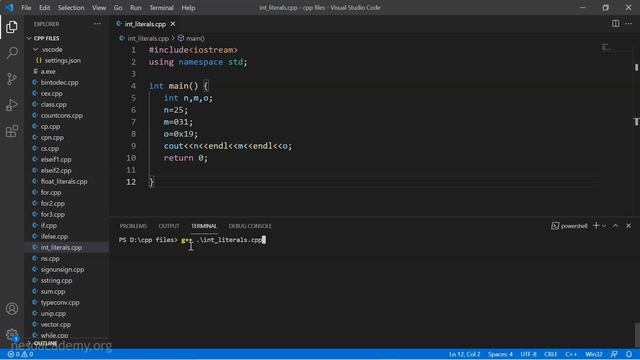The height and width of the screenshot is (360, 640).
Task: Click the powershell terminal label
Action: 569,226
